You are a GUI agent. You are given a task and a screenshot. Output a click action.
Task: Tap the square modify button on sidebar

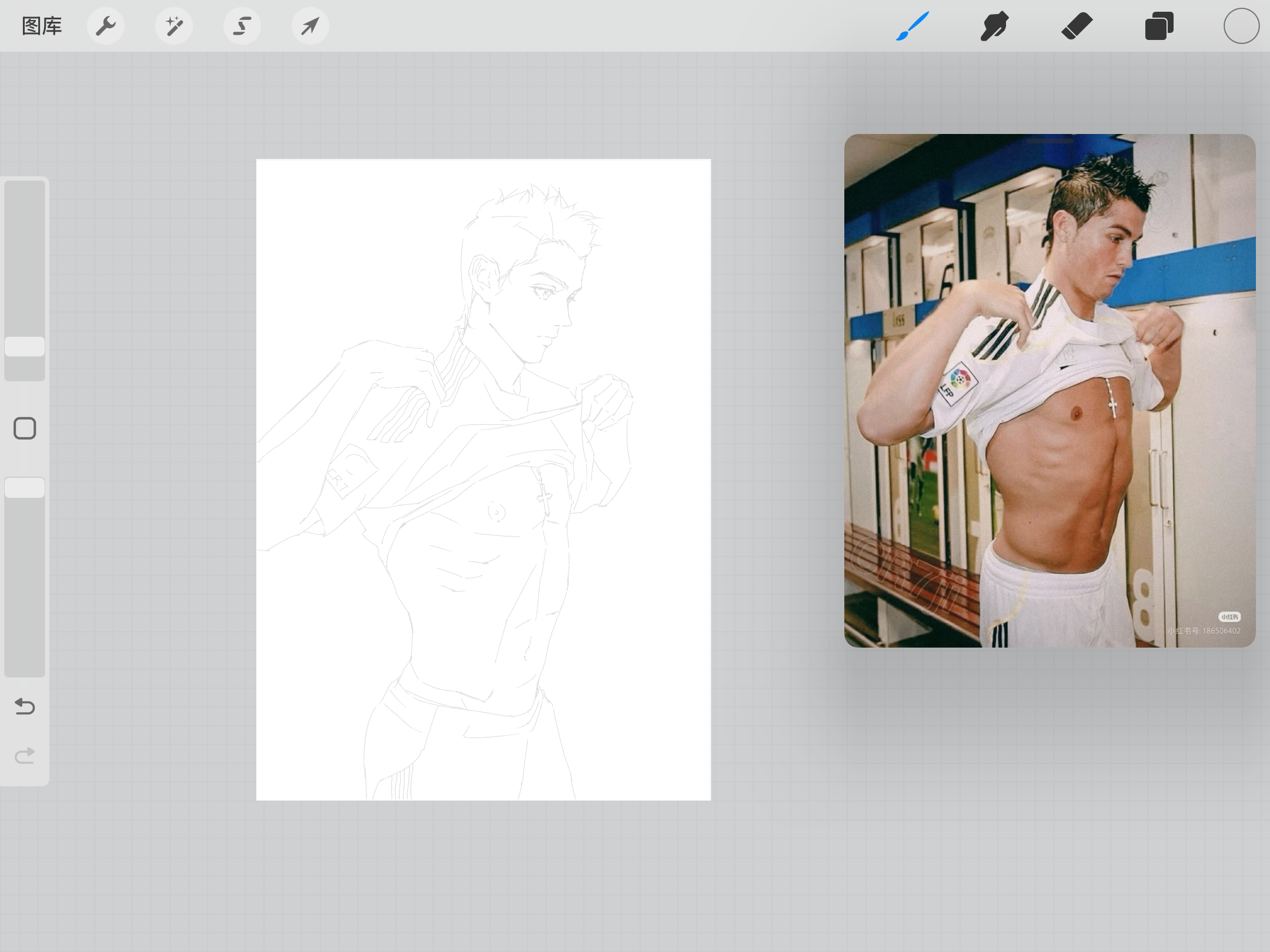click(x=25, y=428)
